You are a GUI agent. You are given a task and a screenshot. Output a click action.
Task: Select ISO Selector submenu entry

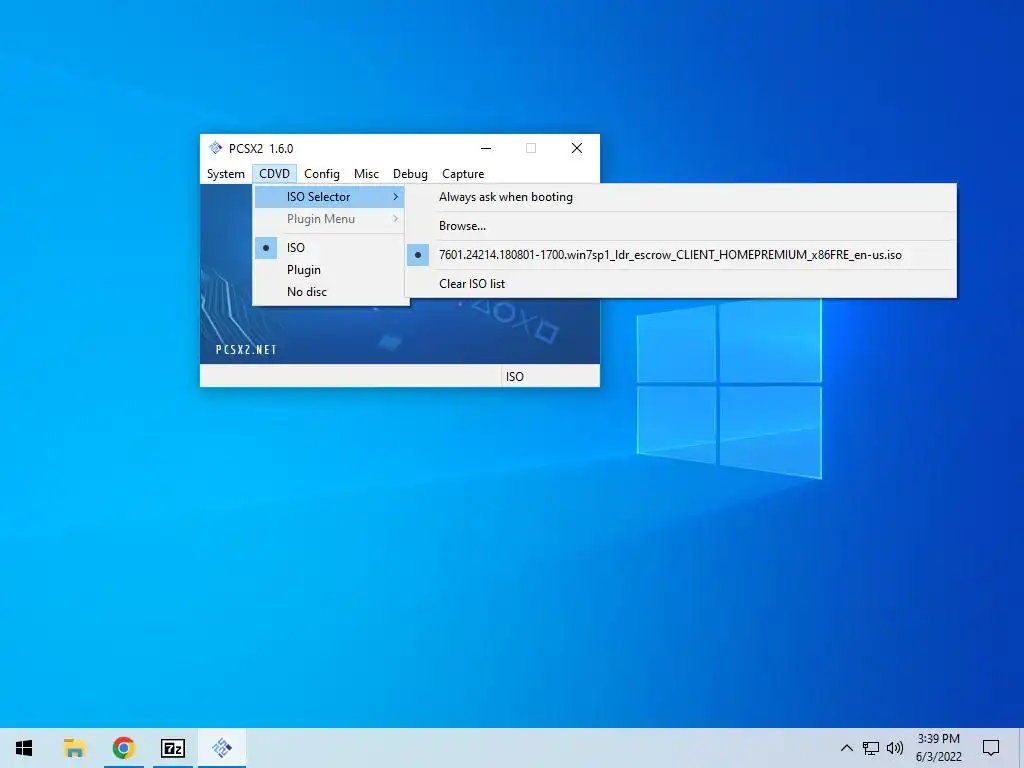(x=329, y=197)
